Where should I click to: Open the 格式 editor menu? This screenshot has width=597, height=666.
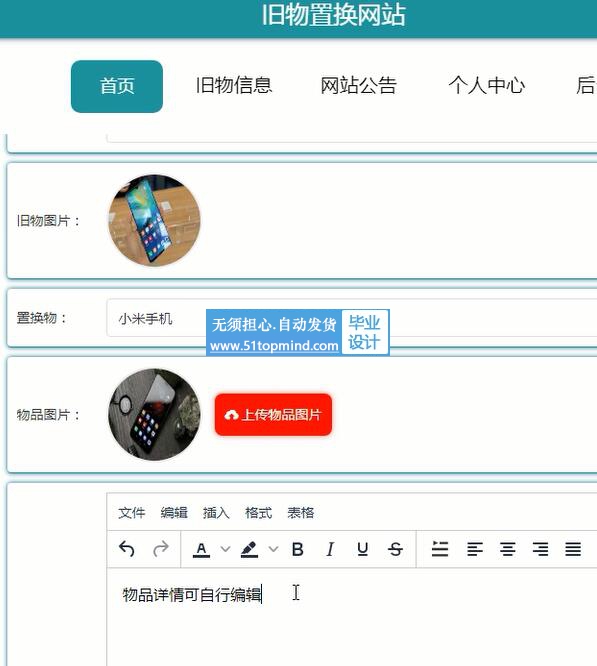258,513
